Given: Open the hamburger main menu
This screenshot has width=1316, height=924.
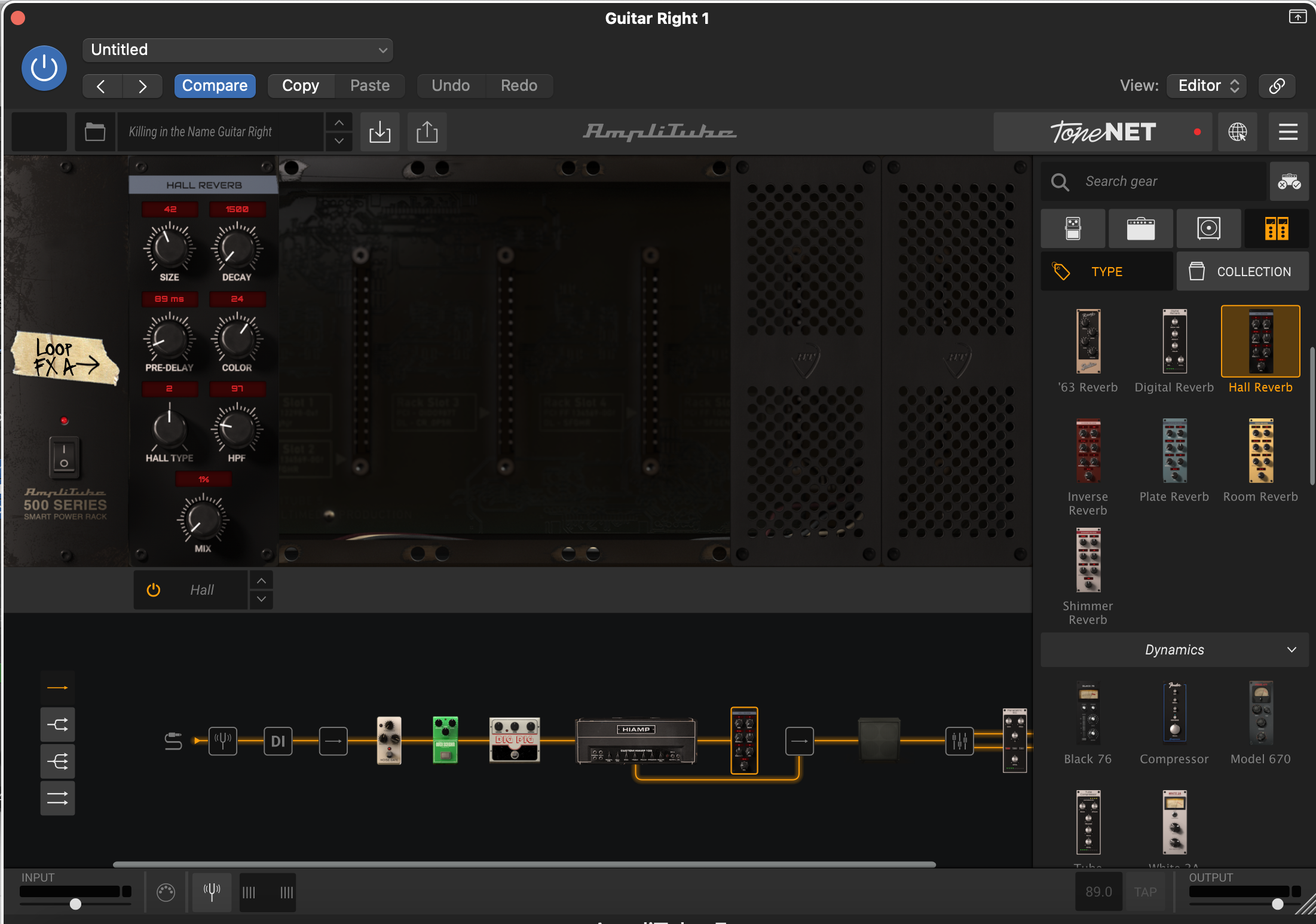Looking at the screenshot, I should point(1288,131).
